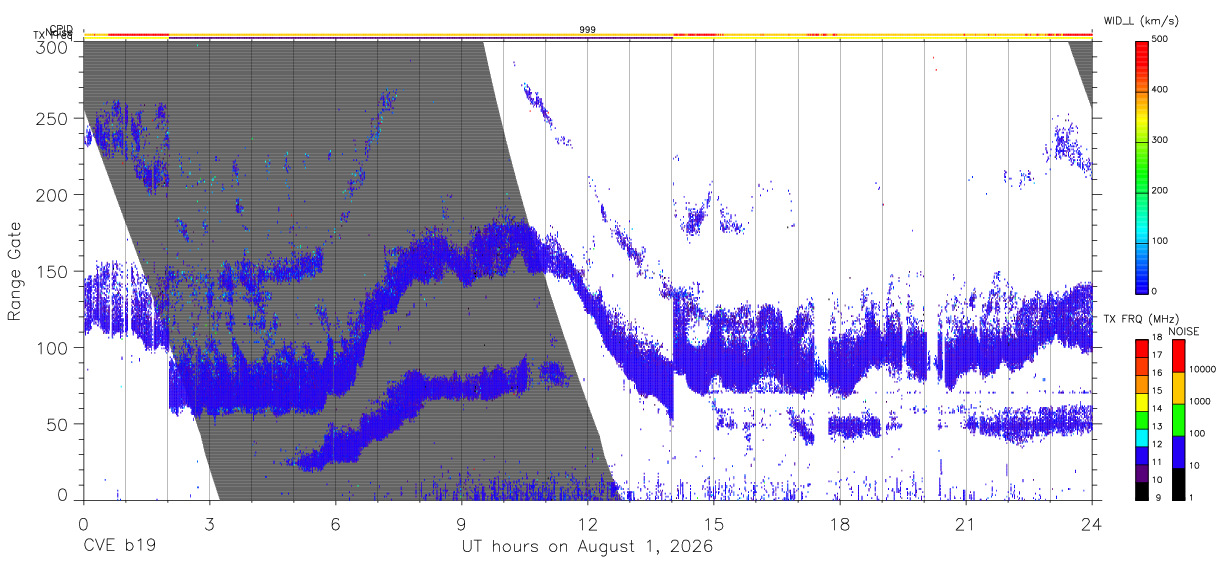Click the Range Gate tick label '250'
This screenshot has height=567, width=1228.
point(51,118)
